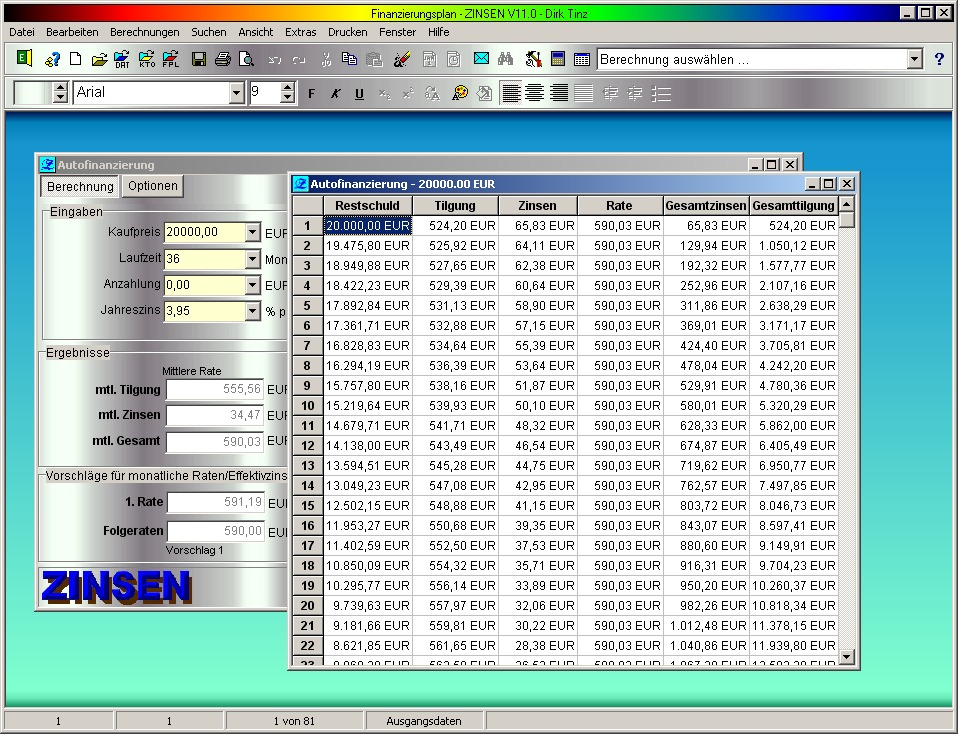Open 'Berechnung auswählen' dropdown

tap(914, 59)
